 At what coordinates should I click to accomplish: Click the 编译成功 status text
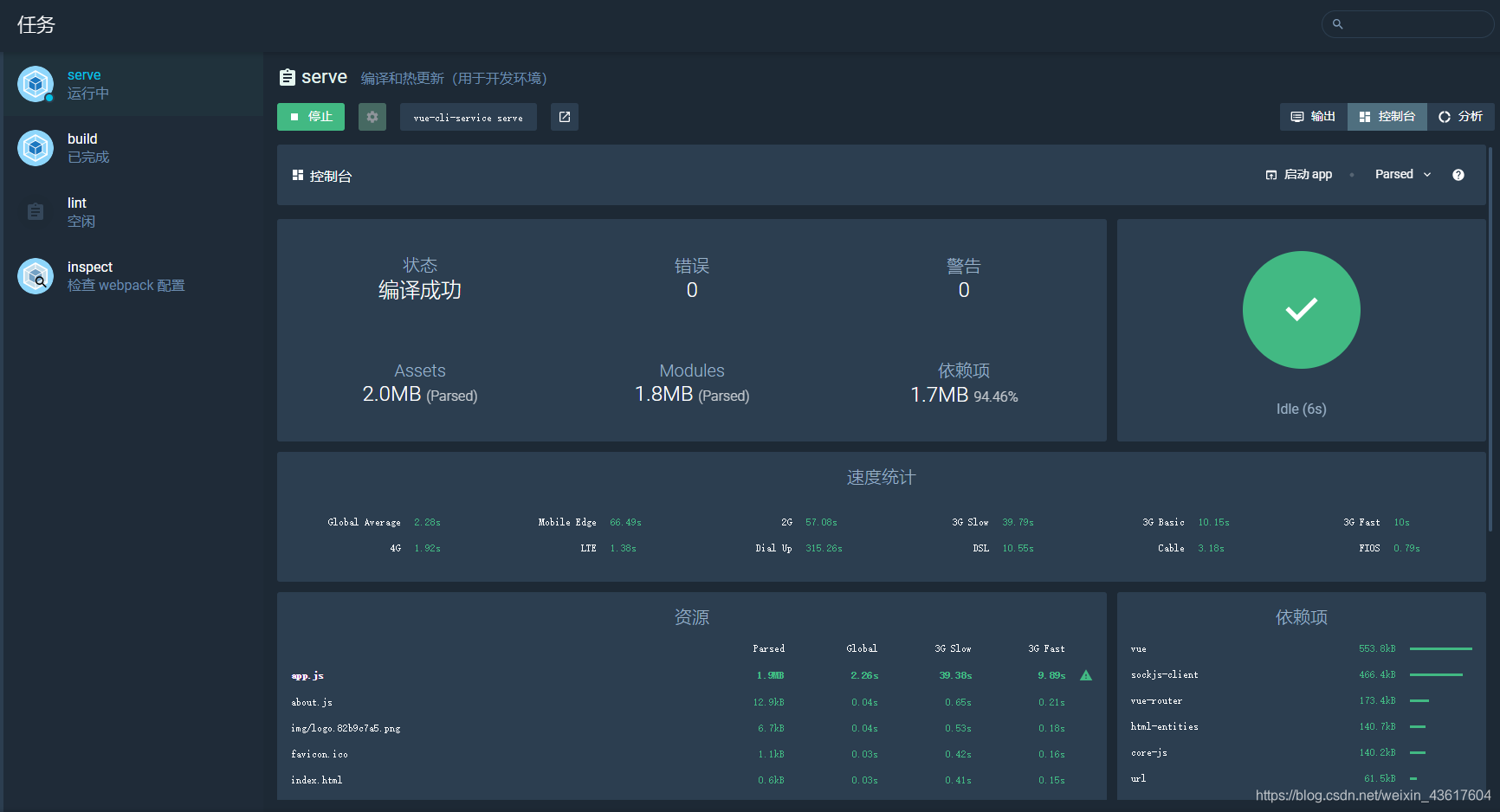[420, 290]
